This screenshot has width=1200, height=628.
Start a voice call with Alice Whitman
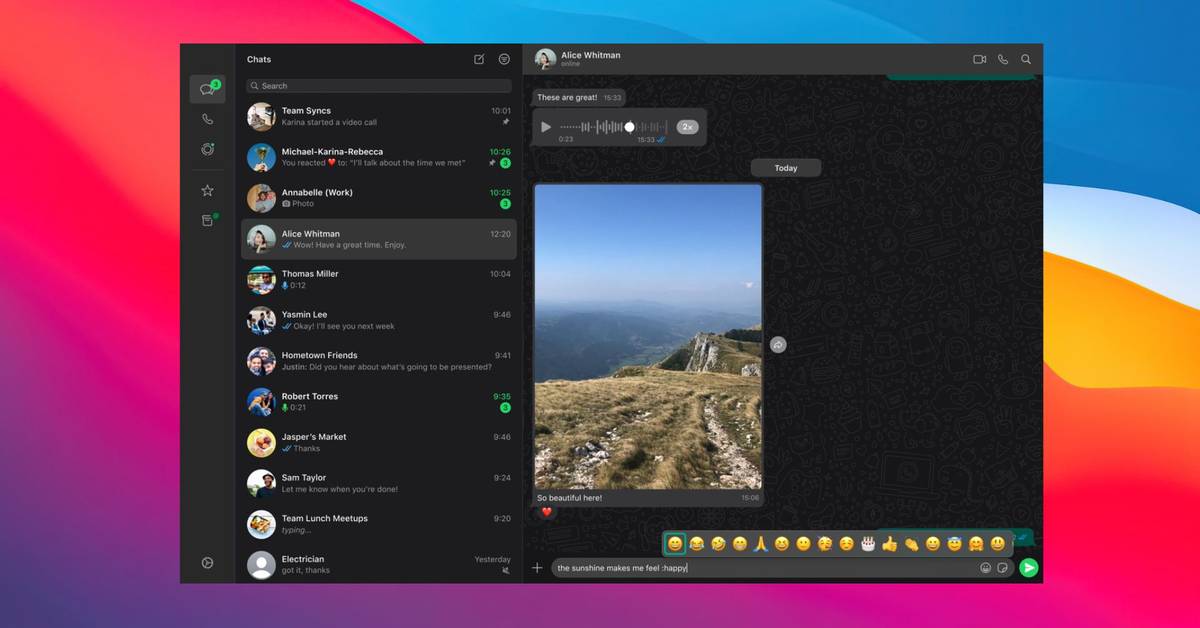click(x=1003, y=60)
